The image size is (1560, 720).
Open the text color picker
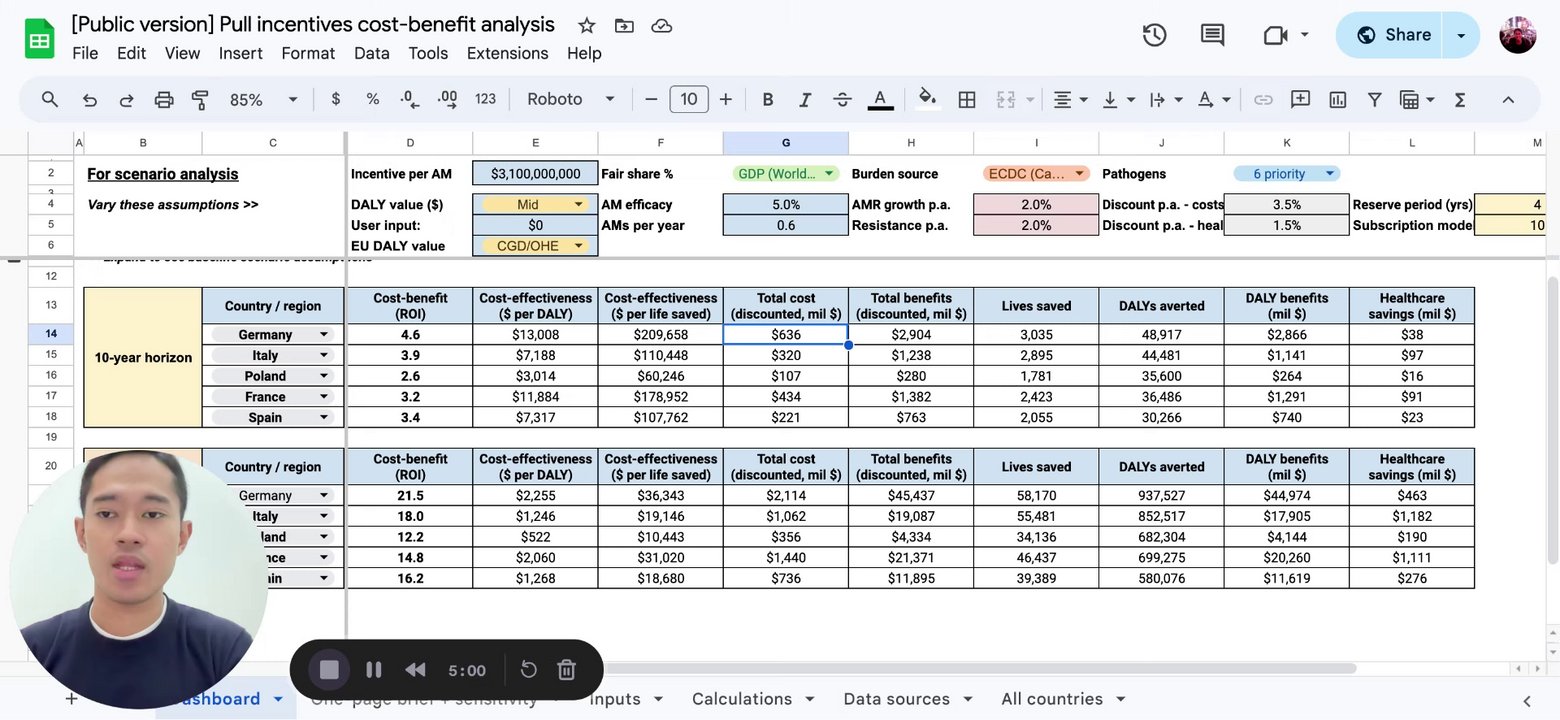(x=880, y=99)
